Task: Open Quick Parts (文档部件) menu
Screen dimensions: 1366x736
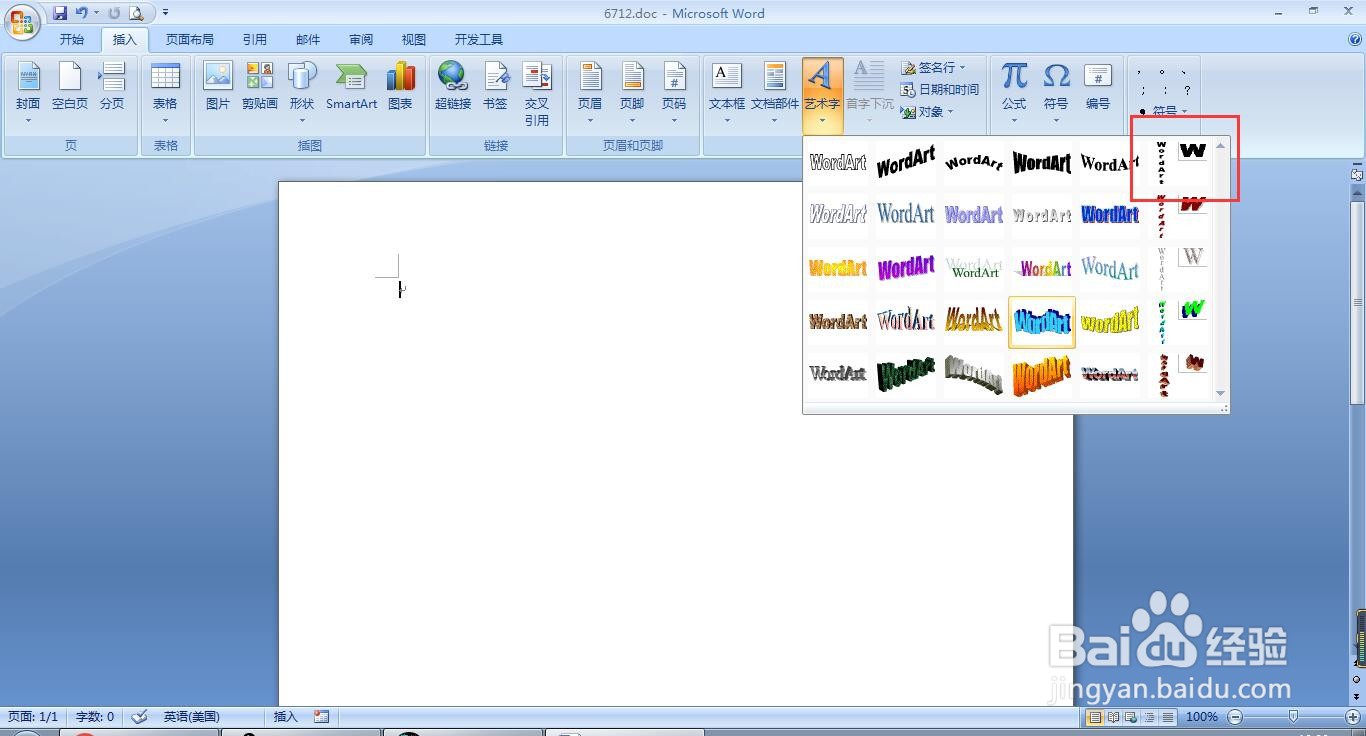Action: pos(775,93)
